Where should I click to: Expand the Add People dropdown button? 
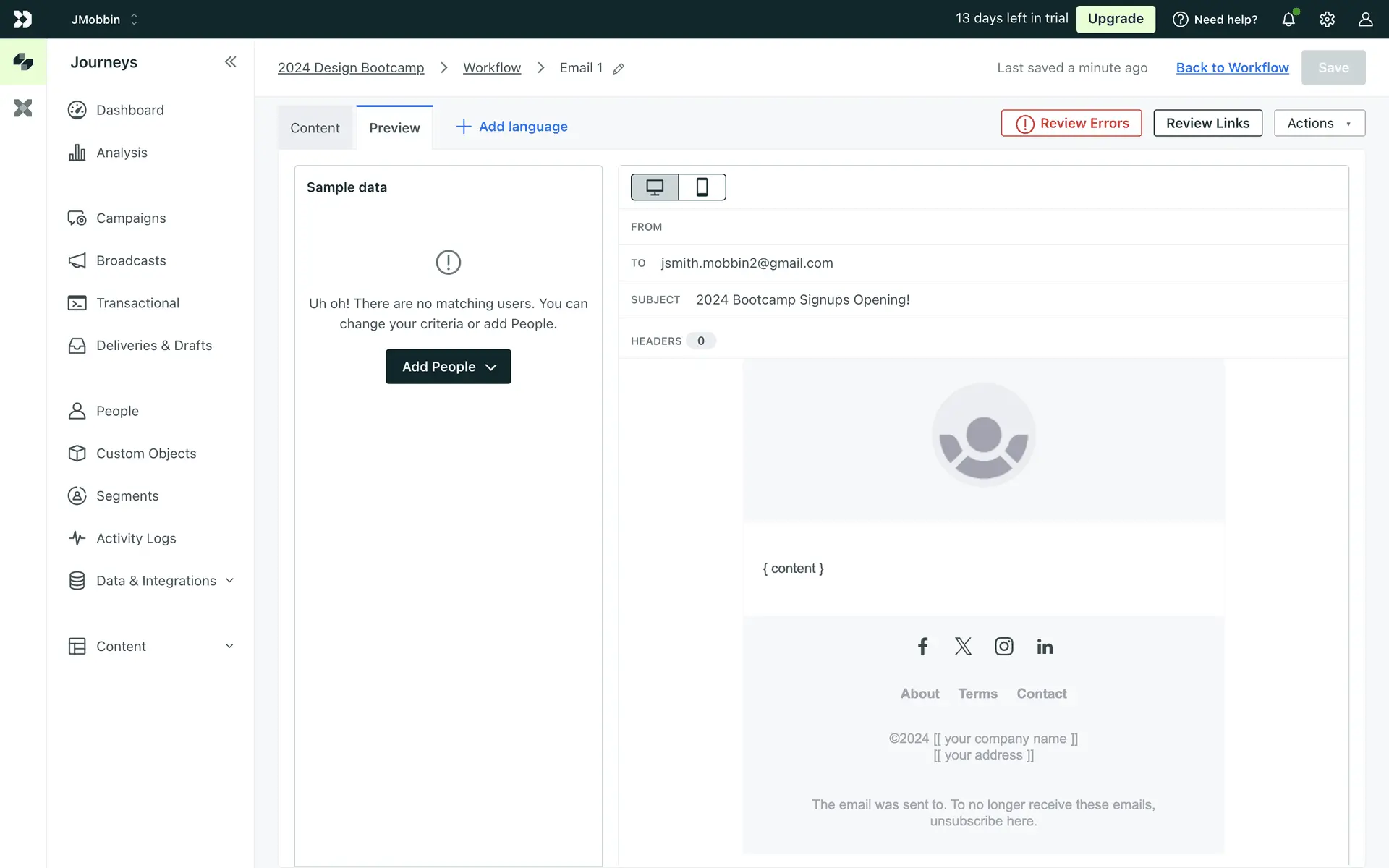click(x=448, y=367)
